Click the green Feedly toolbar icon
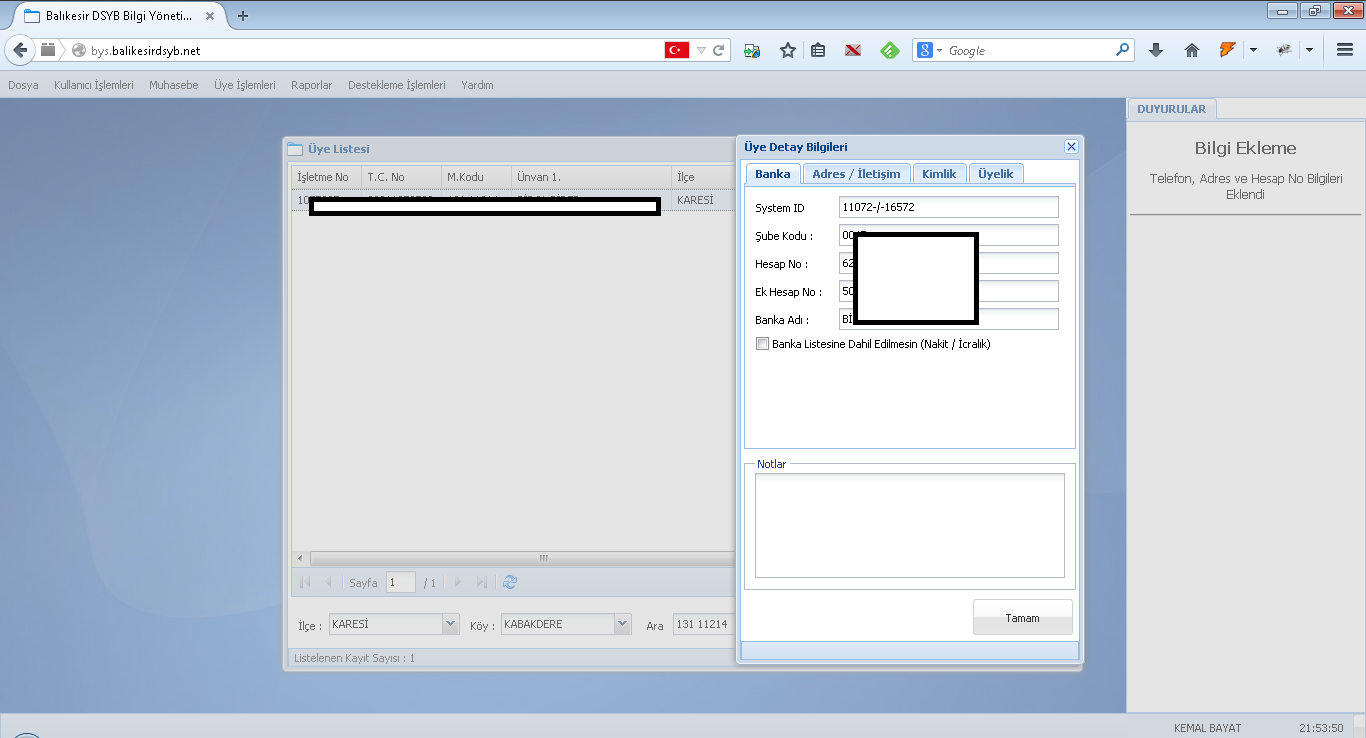The height and width of the screenshot is (738, 1366). point(889,50)
